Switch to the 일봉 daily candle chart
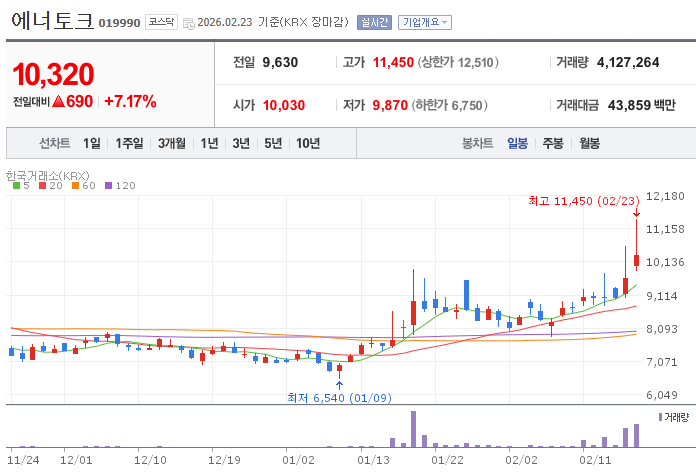Screen dimensions: 696x475 click(x=518, y=143)
